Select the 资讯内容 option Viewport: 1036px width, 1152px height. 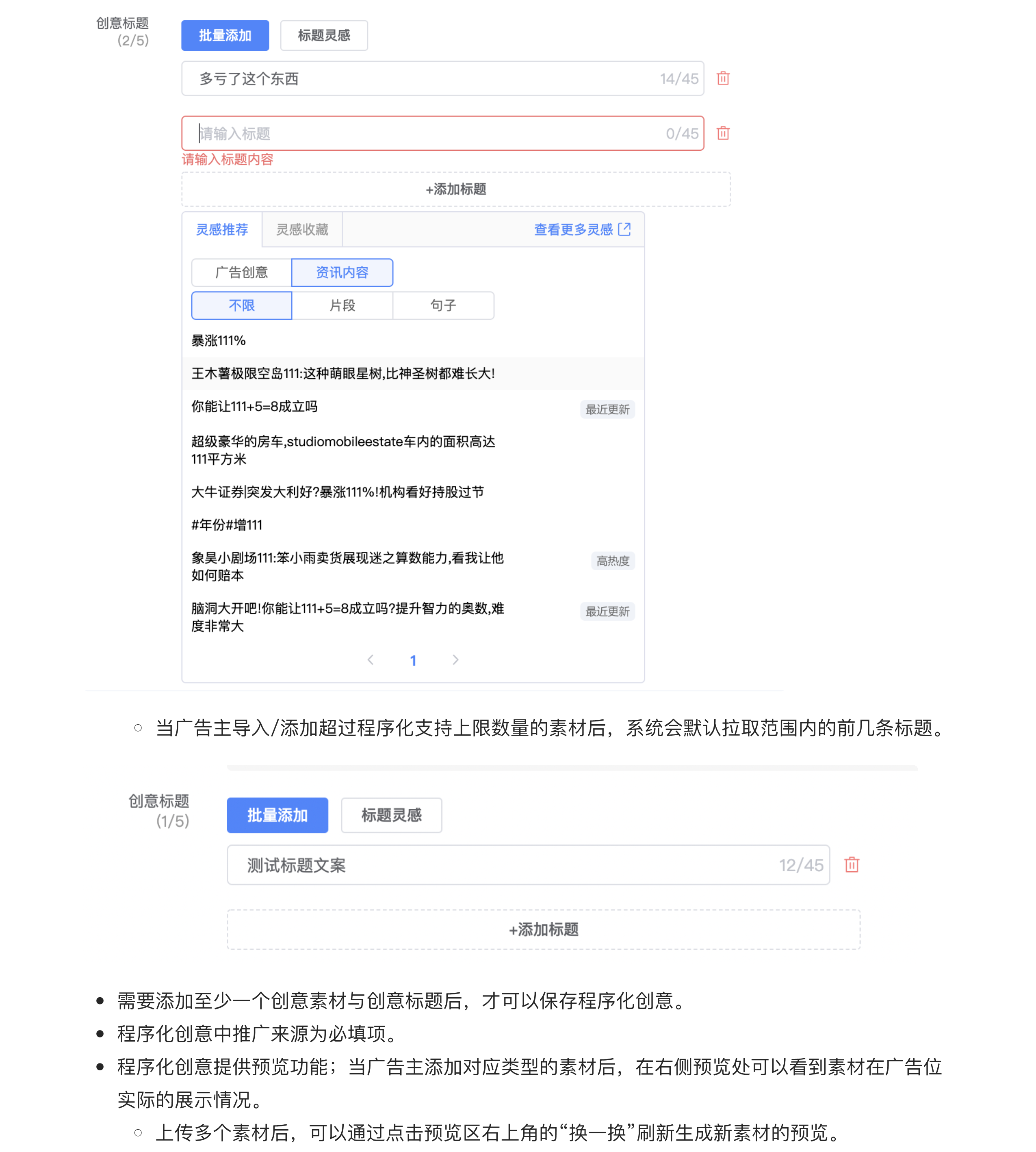pos(342,273)
